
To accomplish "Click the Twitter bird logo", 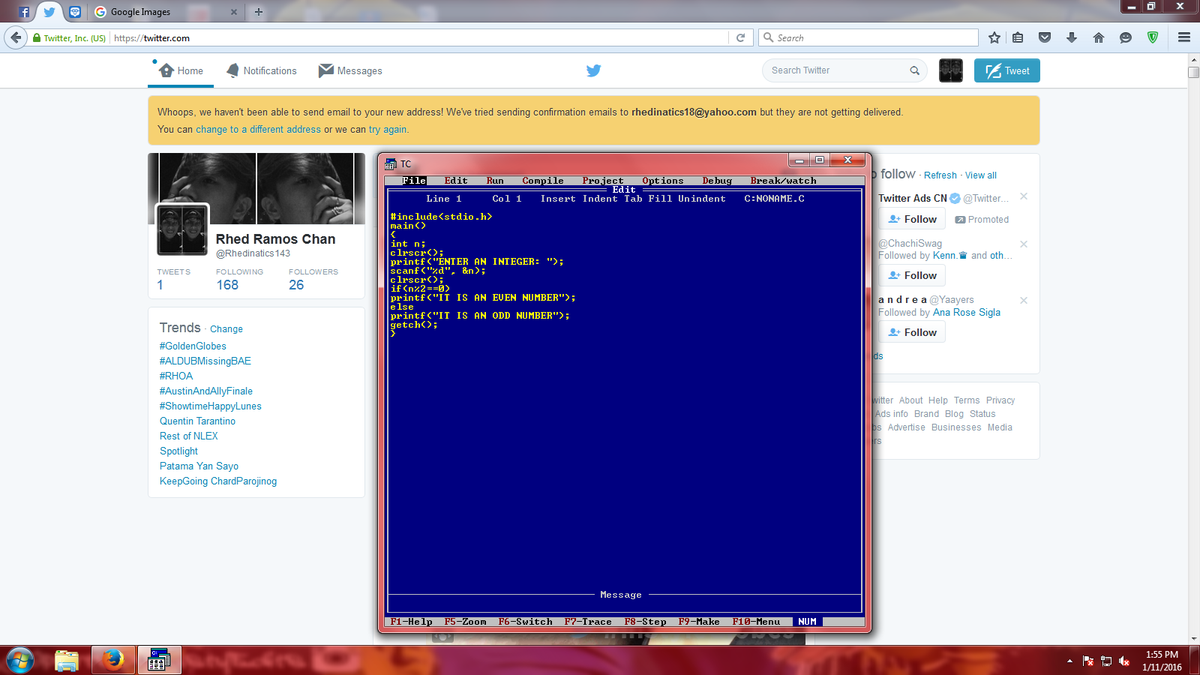I will tap(593, 70).
